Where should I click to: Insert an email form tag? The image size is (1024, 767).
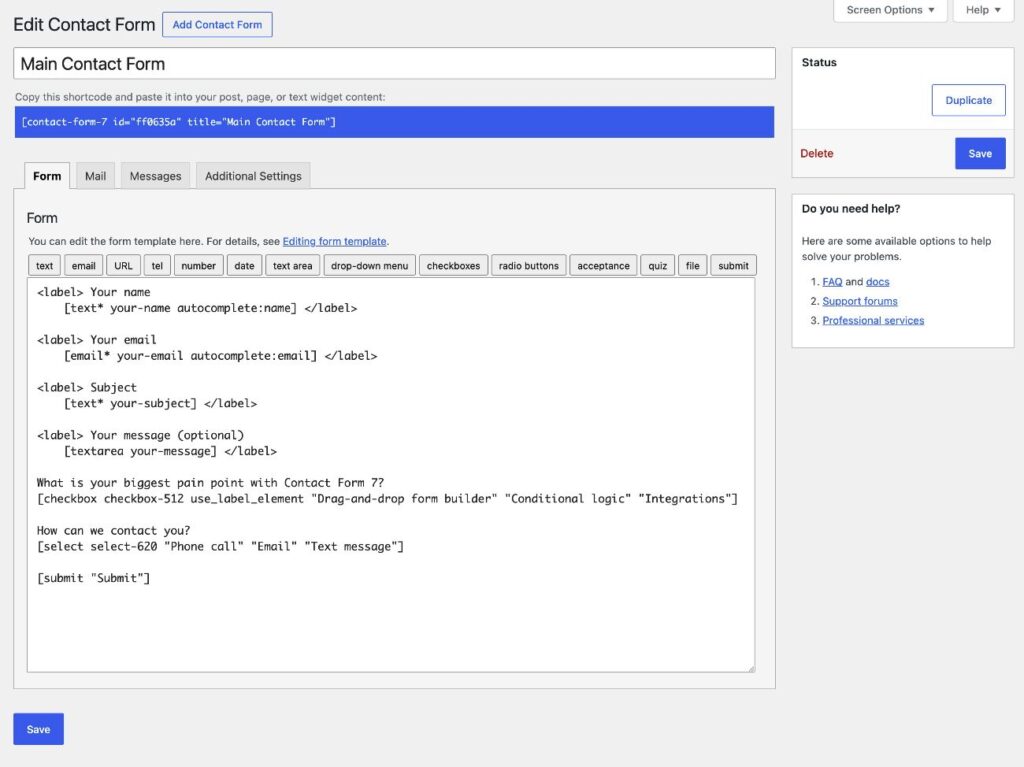84,266
